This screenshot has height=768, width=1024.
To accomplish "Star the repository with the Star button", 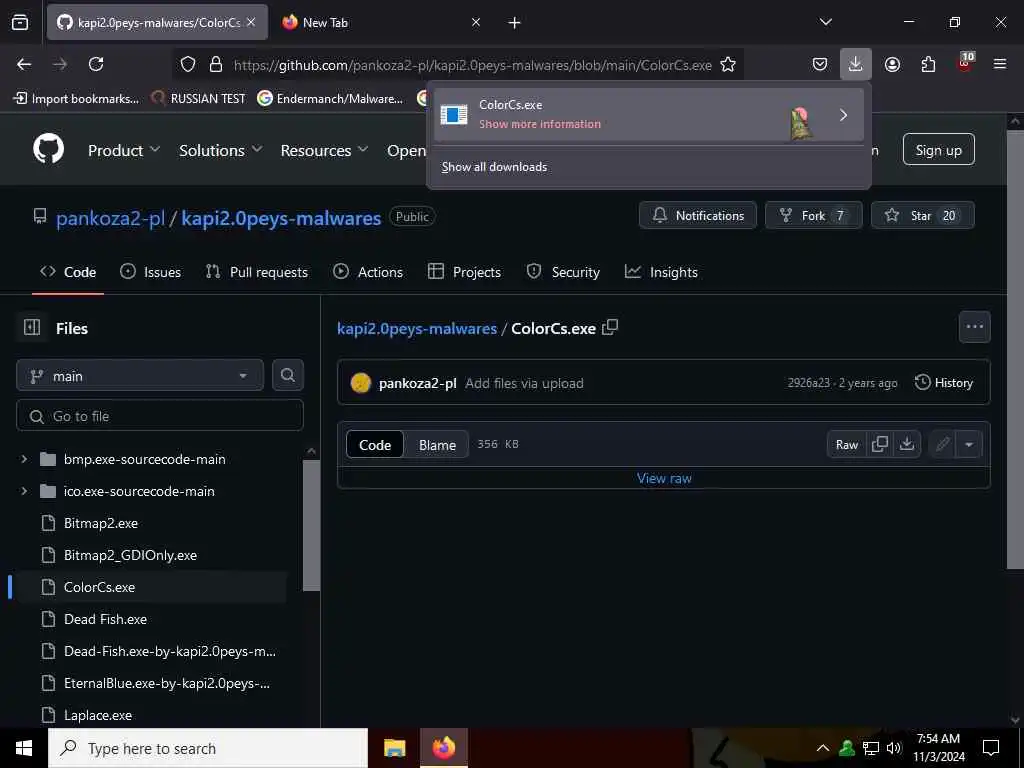I will pos(923,215).
